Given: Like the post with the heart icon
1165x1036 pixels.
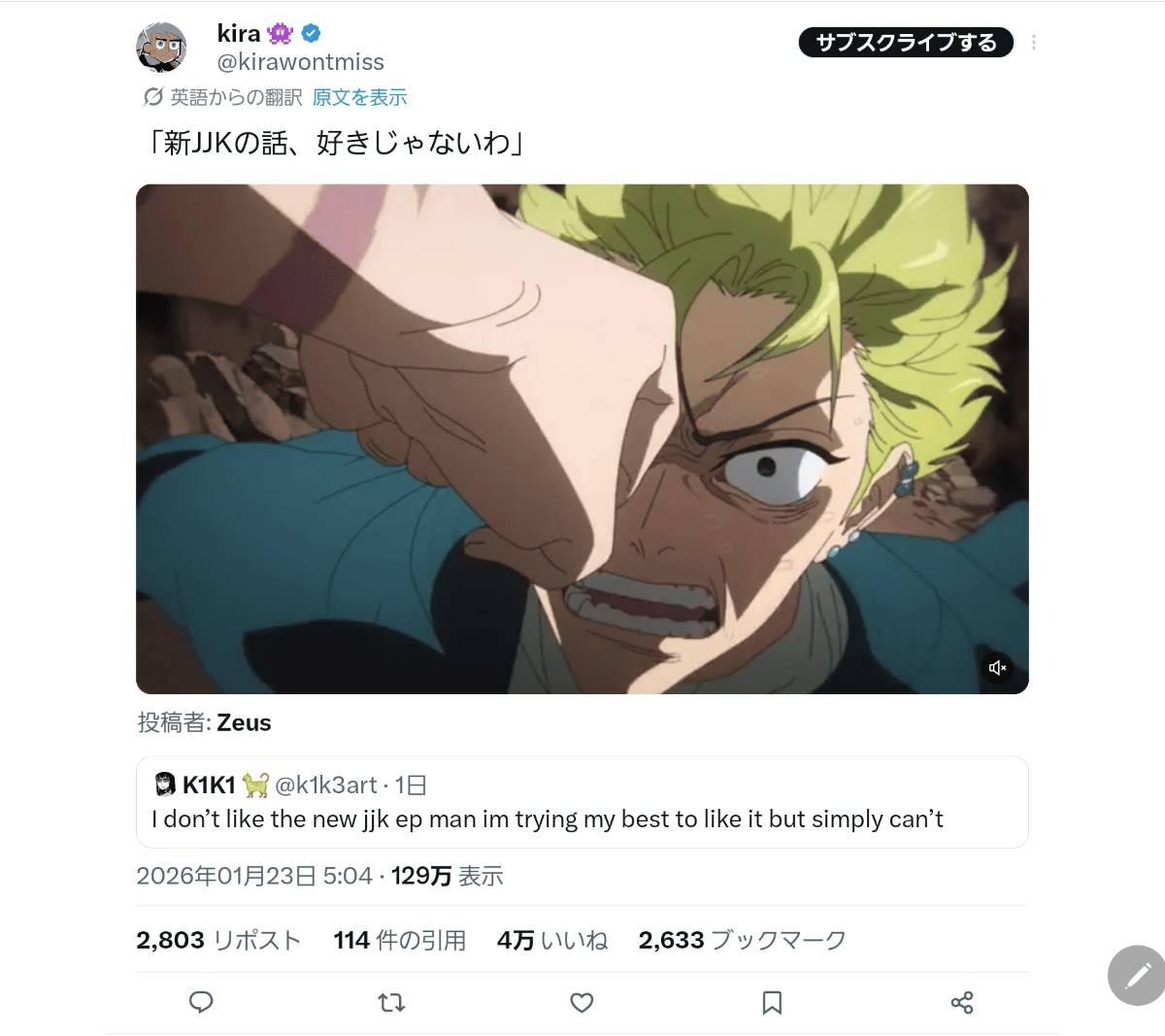Looking at the screenshot, I should [582, 1002].
